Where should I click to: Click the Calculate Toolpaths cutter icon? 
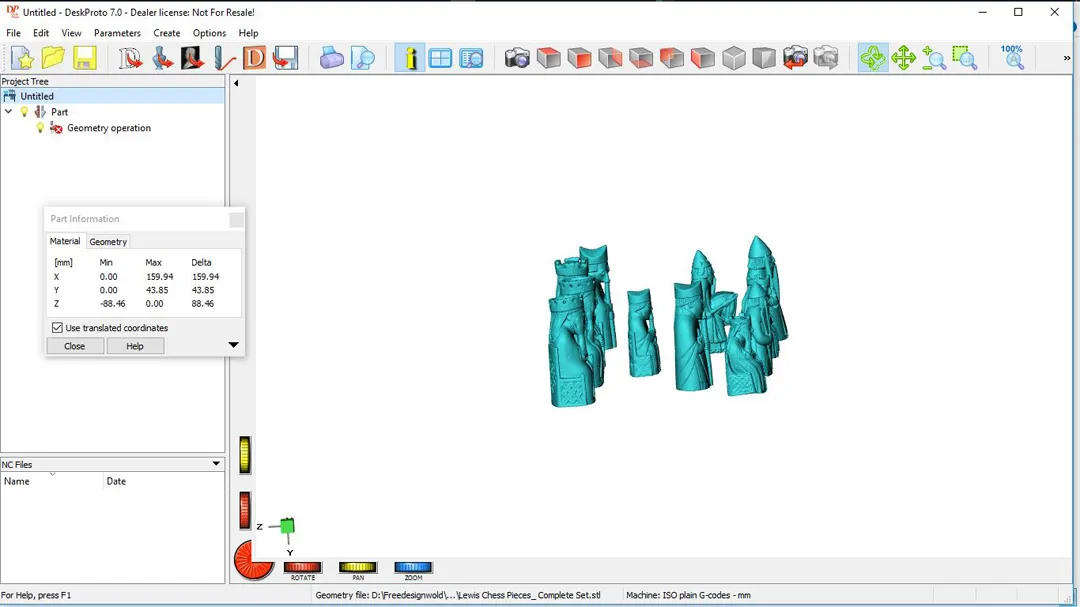point(224,58)
